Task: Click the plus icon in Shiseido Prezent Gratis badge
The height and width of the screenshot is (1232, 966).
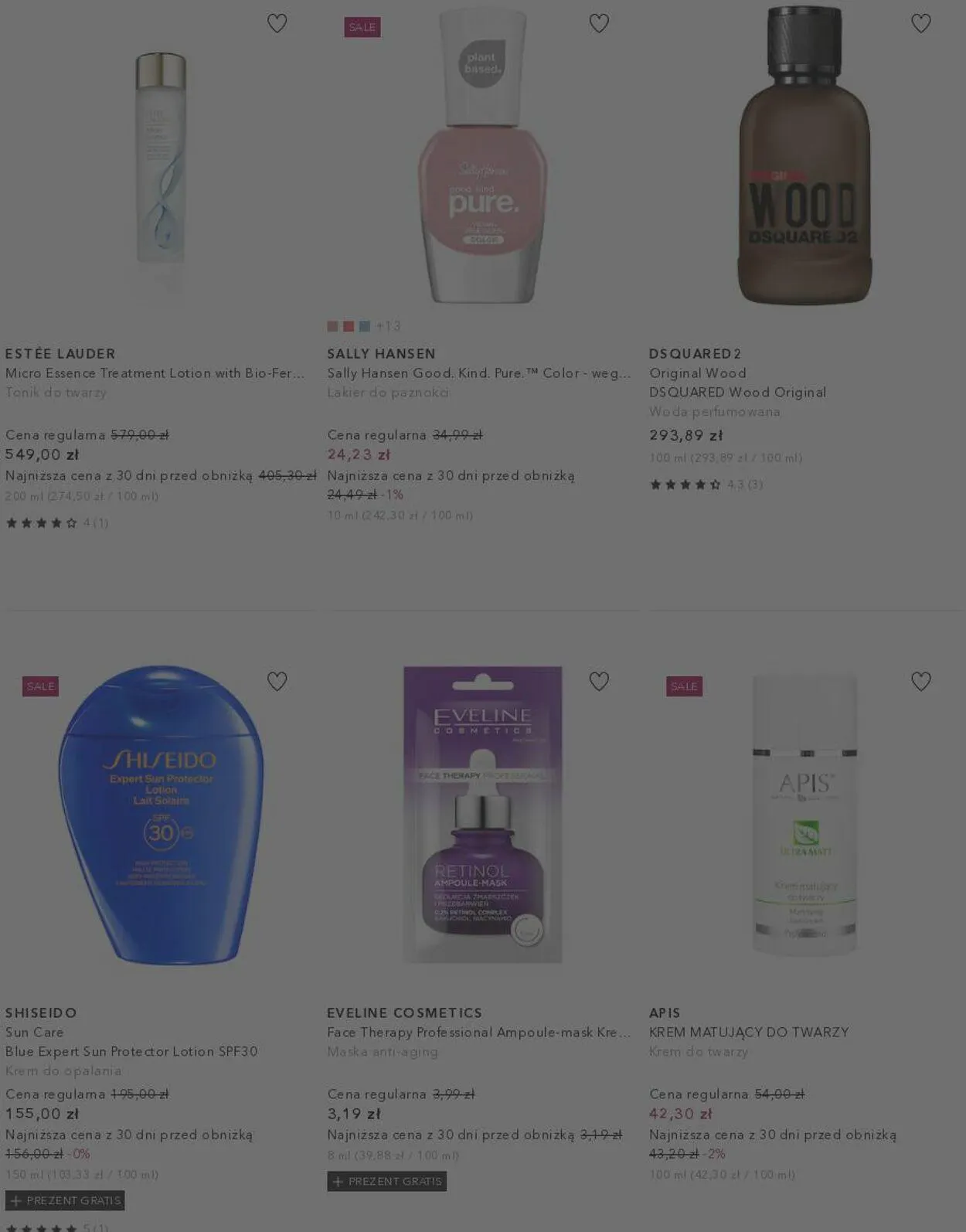Action: 15,1200
